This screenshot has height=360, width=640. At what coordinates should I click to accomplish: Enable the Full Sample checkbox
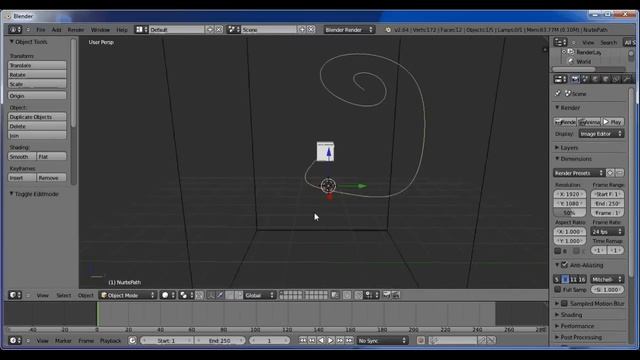pyautogui.click(x=558, y=289)
